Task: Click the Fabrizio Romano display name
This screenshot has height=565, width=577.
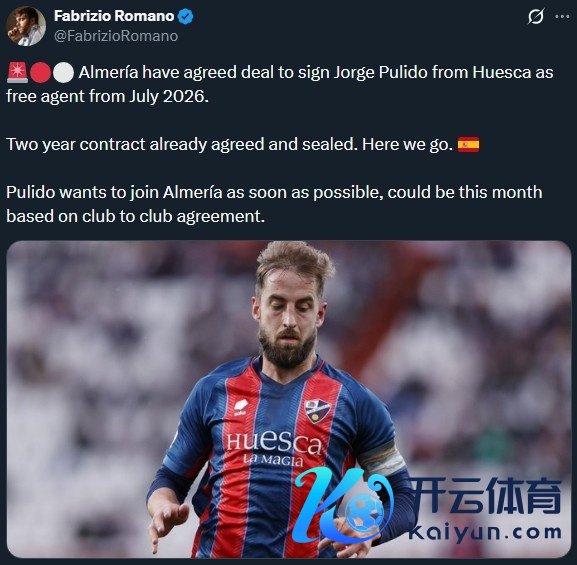Action: coord(114,16)
